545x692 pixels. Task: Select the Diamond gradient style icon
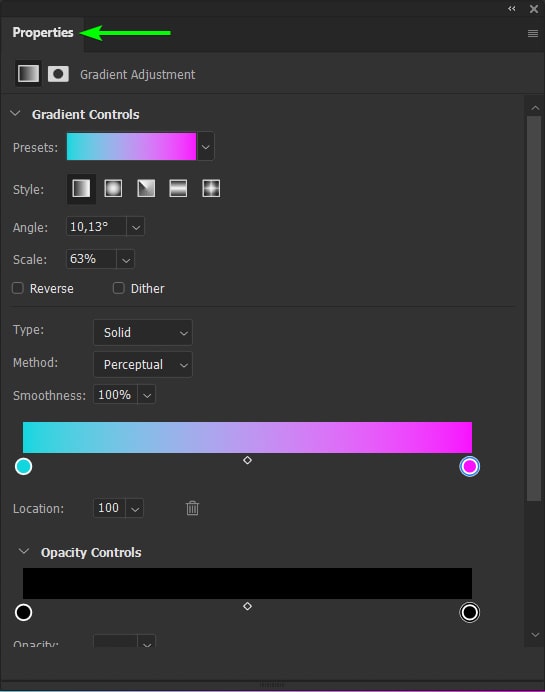point(211,188)
